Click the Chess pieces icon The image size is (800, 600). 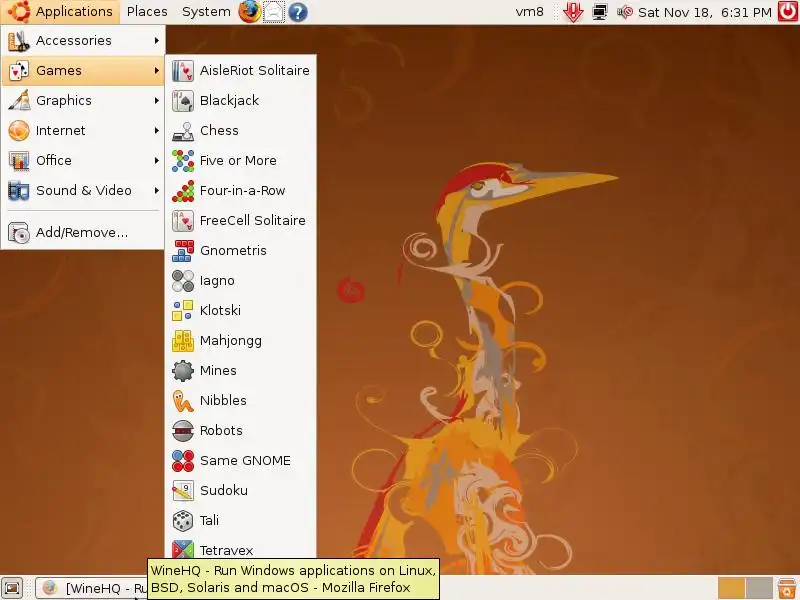(183, 131)
